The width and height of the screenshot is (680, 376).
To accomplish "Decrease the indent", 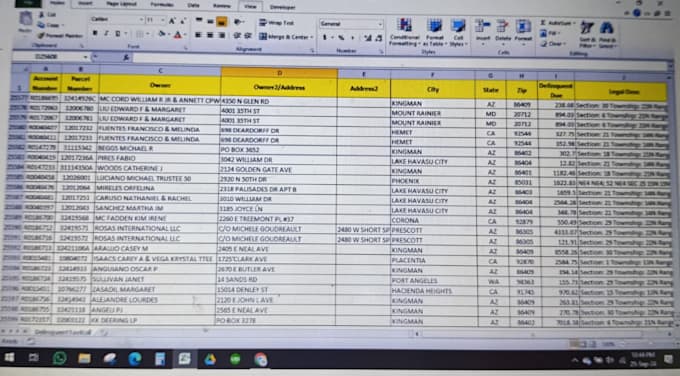I will (237, 36).
